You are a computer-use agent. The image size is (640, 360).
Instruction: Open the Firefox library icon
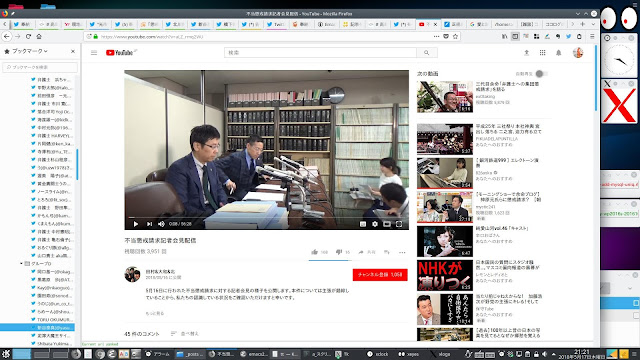pos(505,36)
